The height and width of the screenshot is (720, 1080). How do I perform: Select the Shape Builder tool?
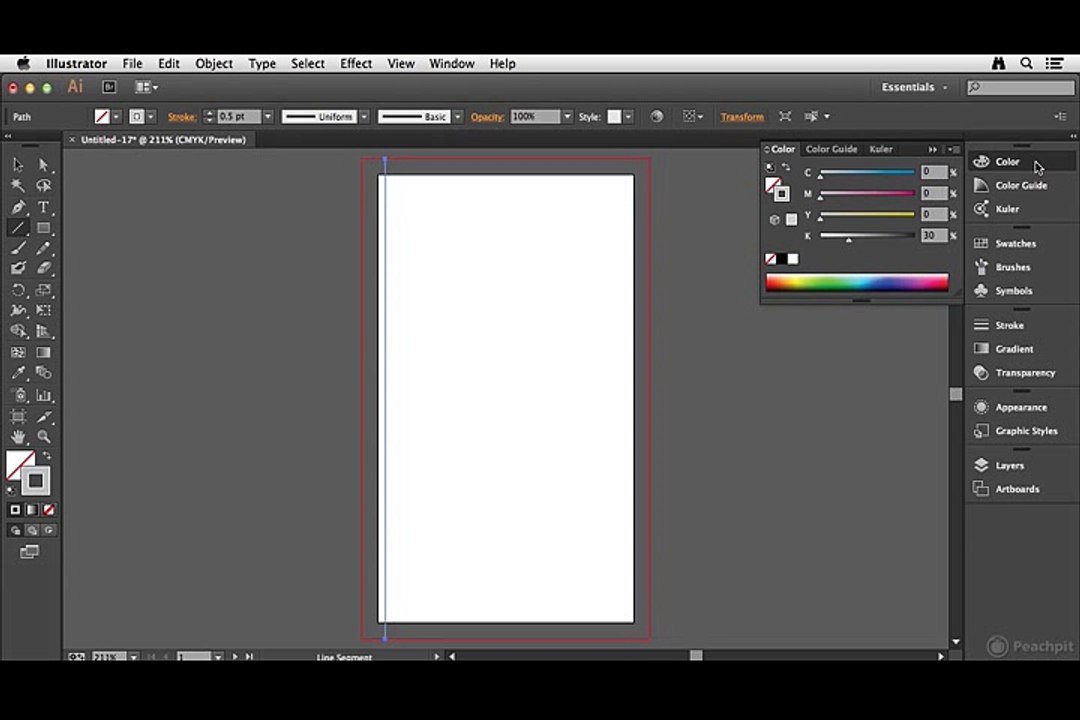click(x=18, y=331)
